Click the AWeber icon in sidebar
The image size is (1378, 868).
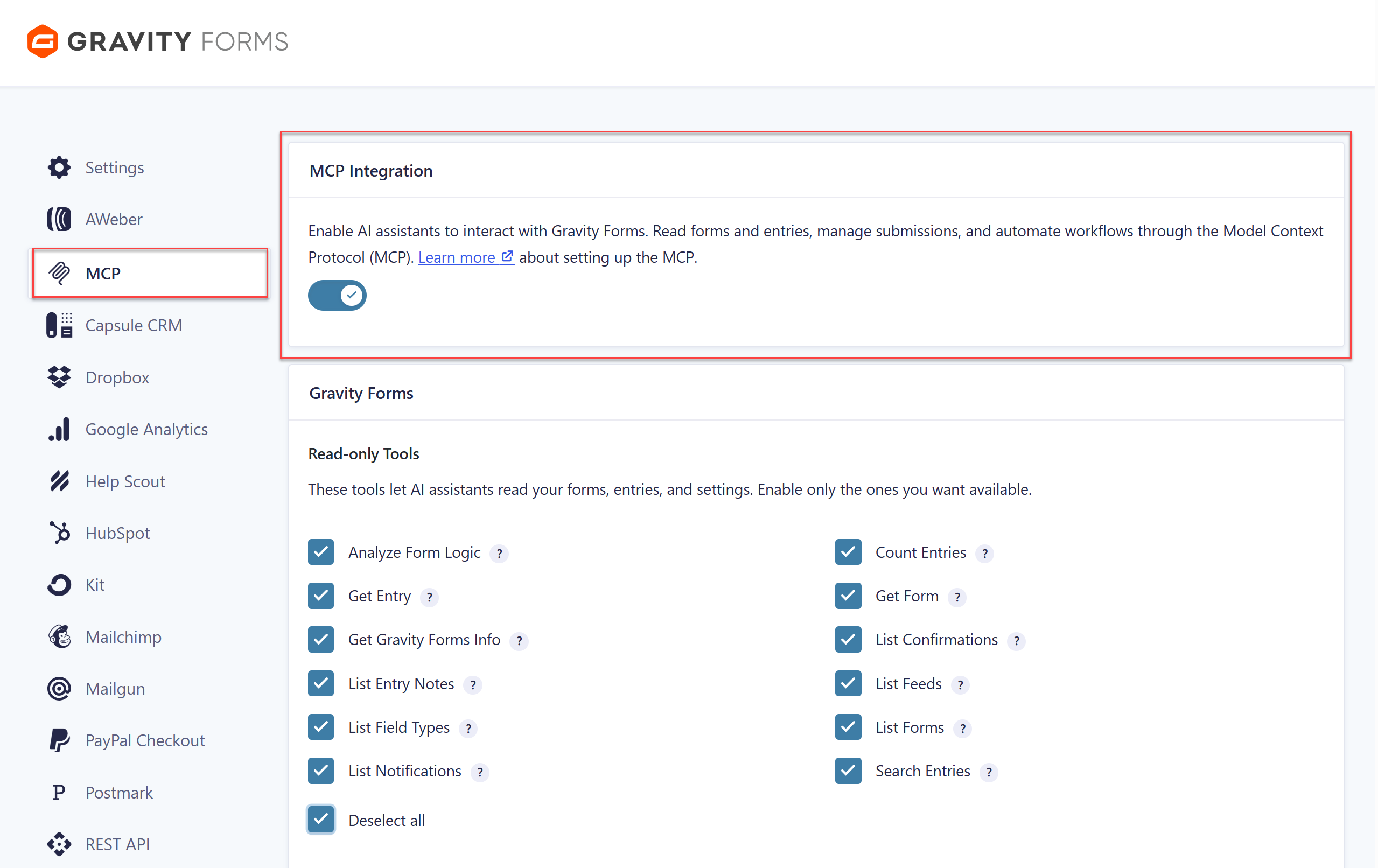(59, 219)
